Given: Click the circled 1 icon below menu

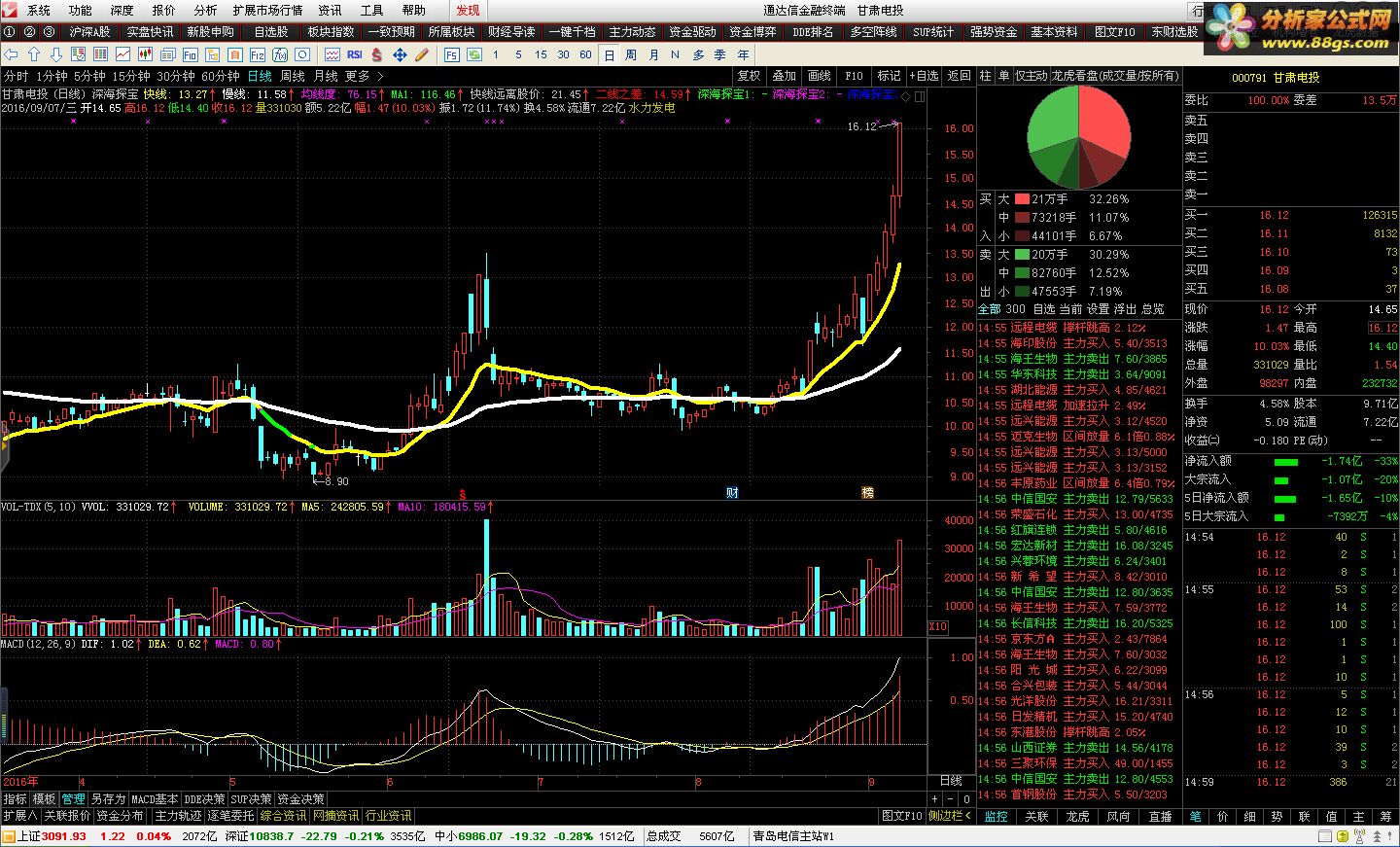Looking at the screenshot, I should coord(9,32).
